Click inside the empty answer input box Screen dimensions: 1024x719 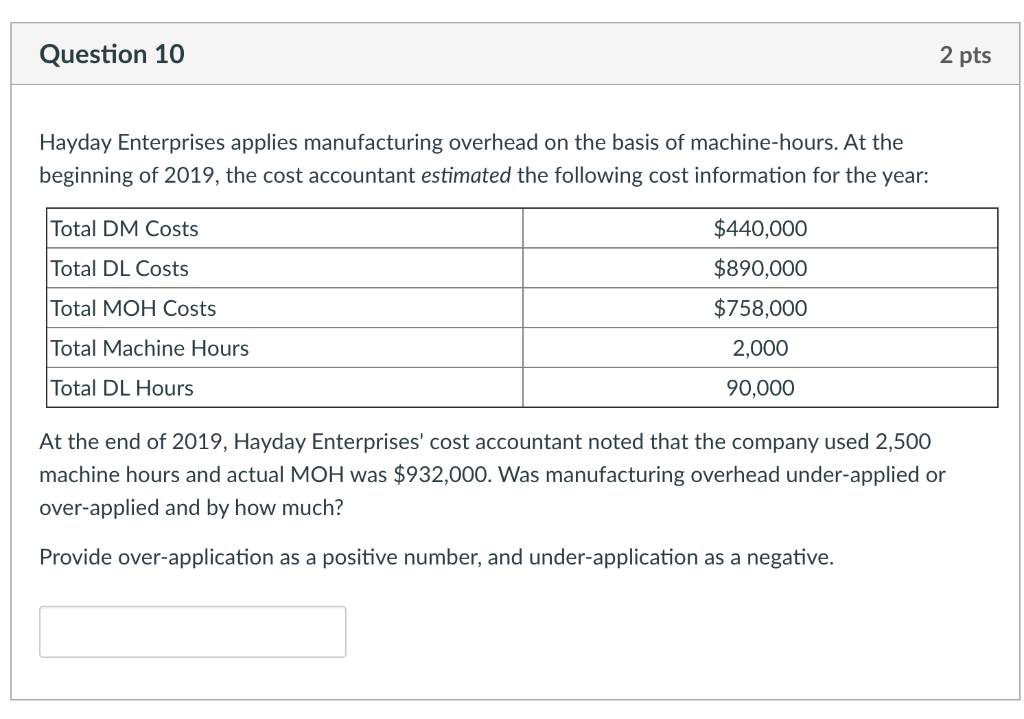point(192,631)
